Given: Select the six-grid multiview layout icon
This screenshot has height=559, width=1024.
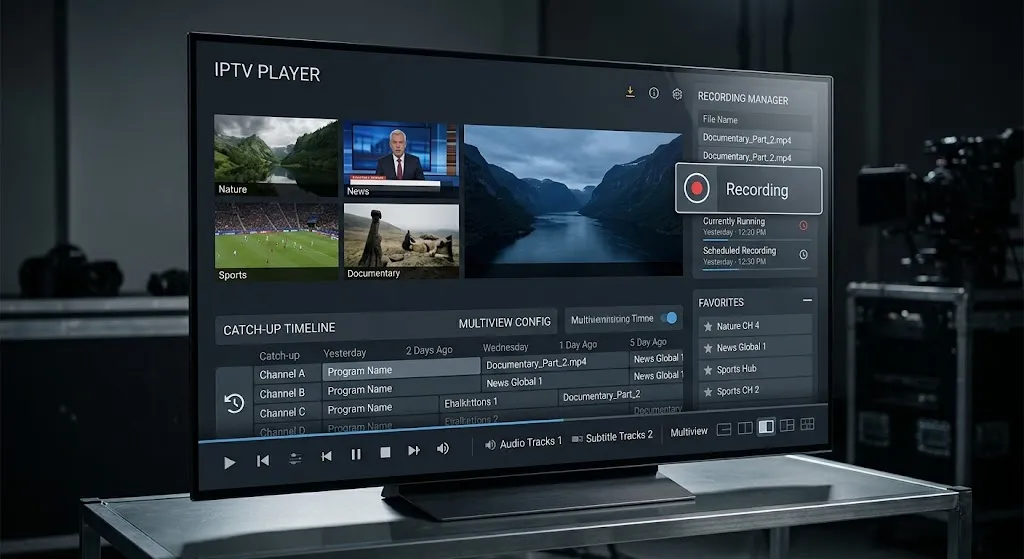Looking at the screenshot, I should [807, 424].
